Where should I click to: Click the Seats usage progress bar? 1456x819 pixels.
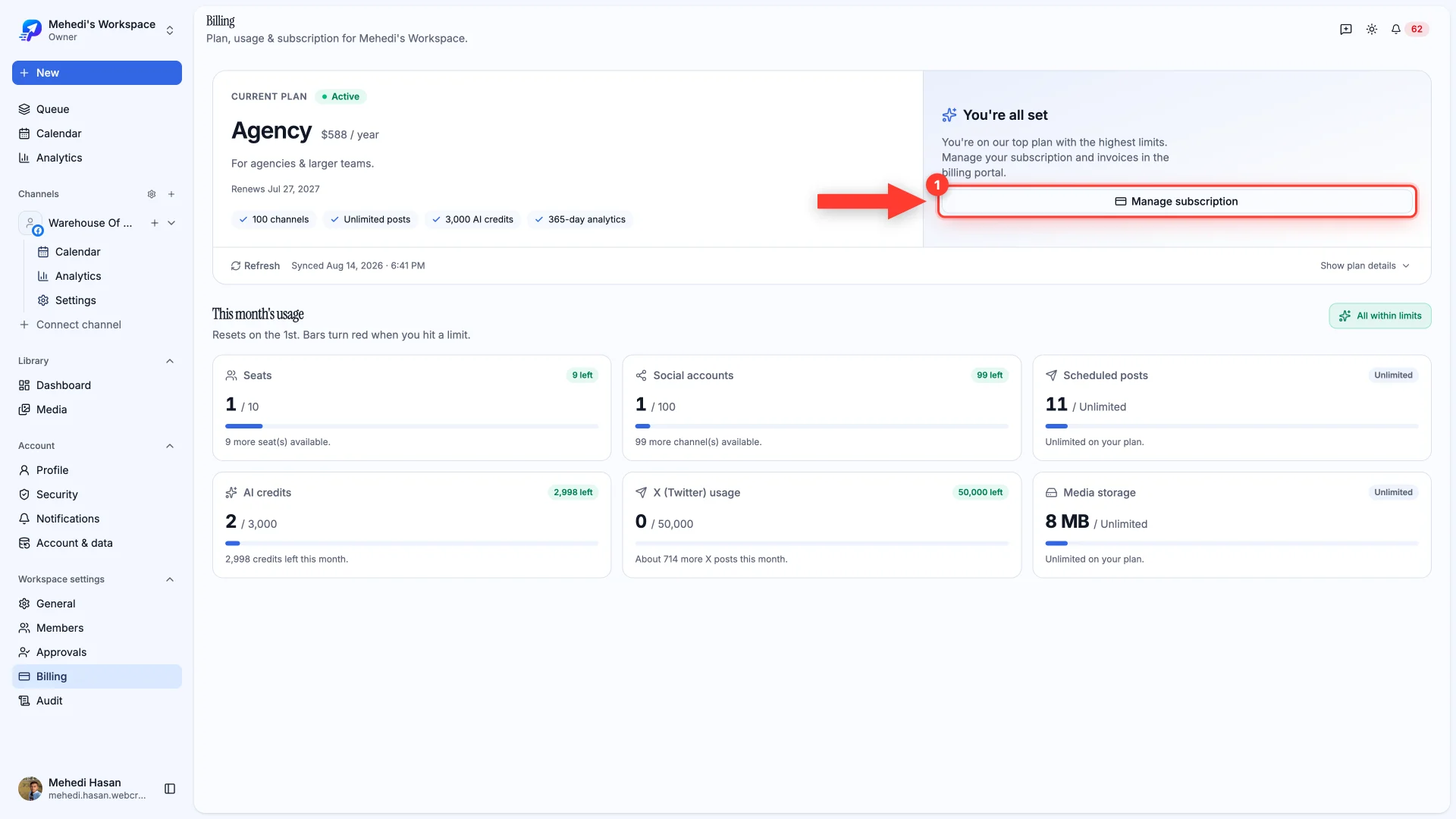[x=412, y=427]
